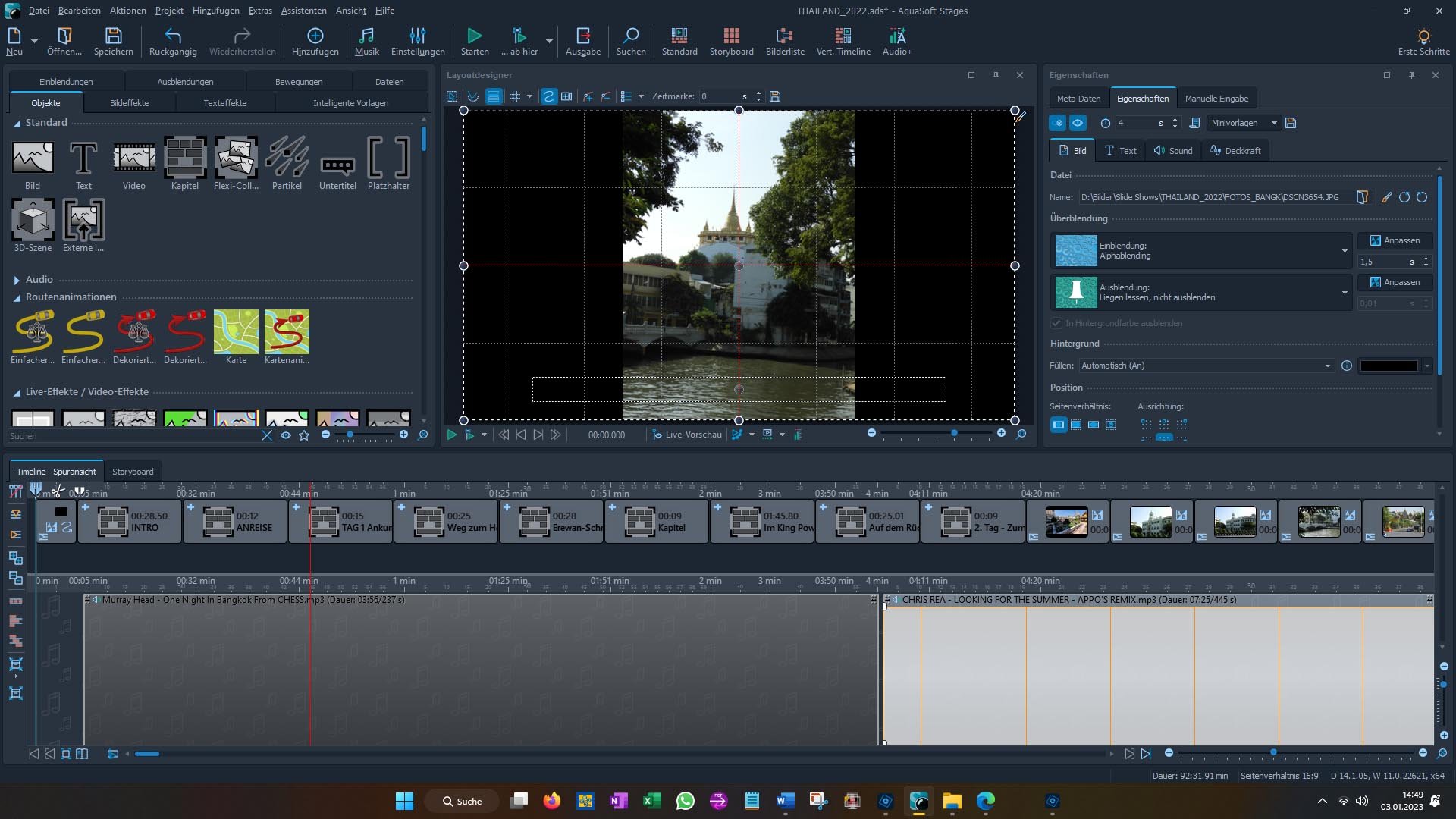Click the Partikel object icon
Image resolution: width=1456 pixels, height=819 pixels.
click(x=287, y=158)
